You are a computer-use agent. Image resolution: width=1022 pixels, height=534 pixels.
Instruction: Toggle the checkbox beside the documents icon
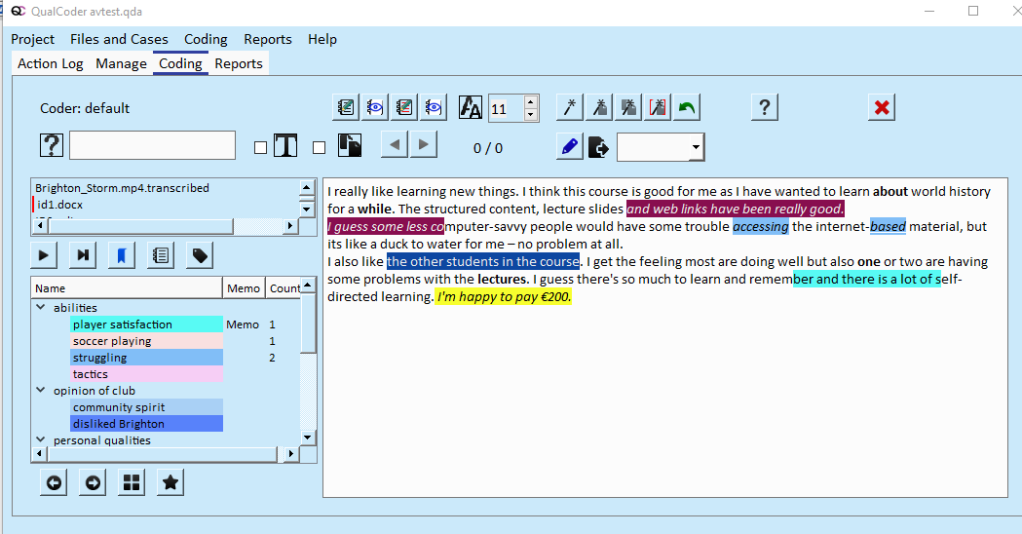[319, 148]
